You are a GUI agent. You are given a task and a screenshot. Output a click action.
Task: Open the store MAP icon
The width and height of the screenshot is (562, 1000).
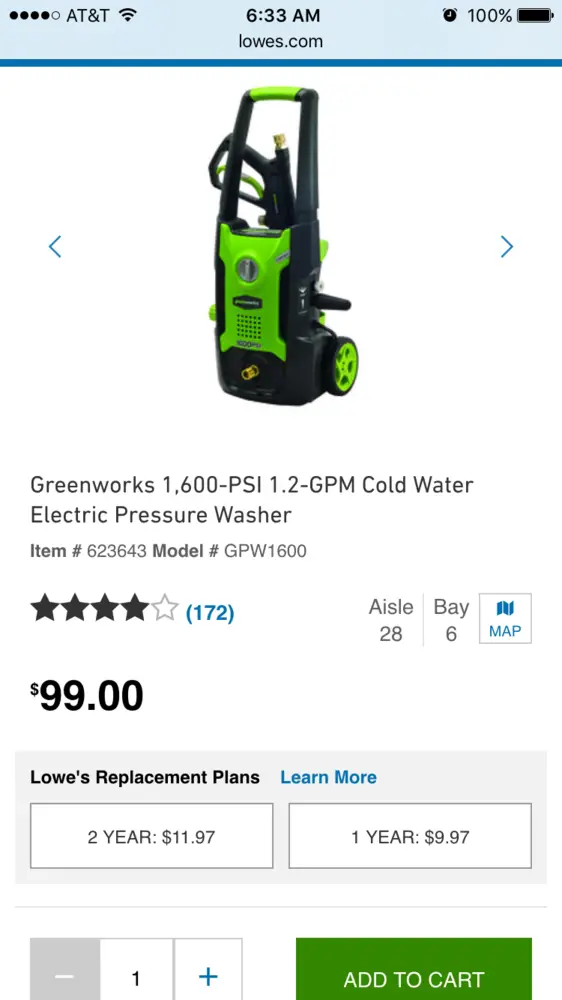505,619
